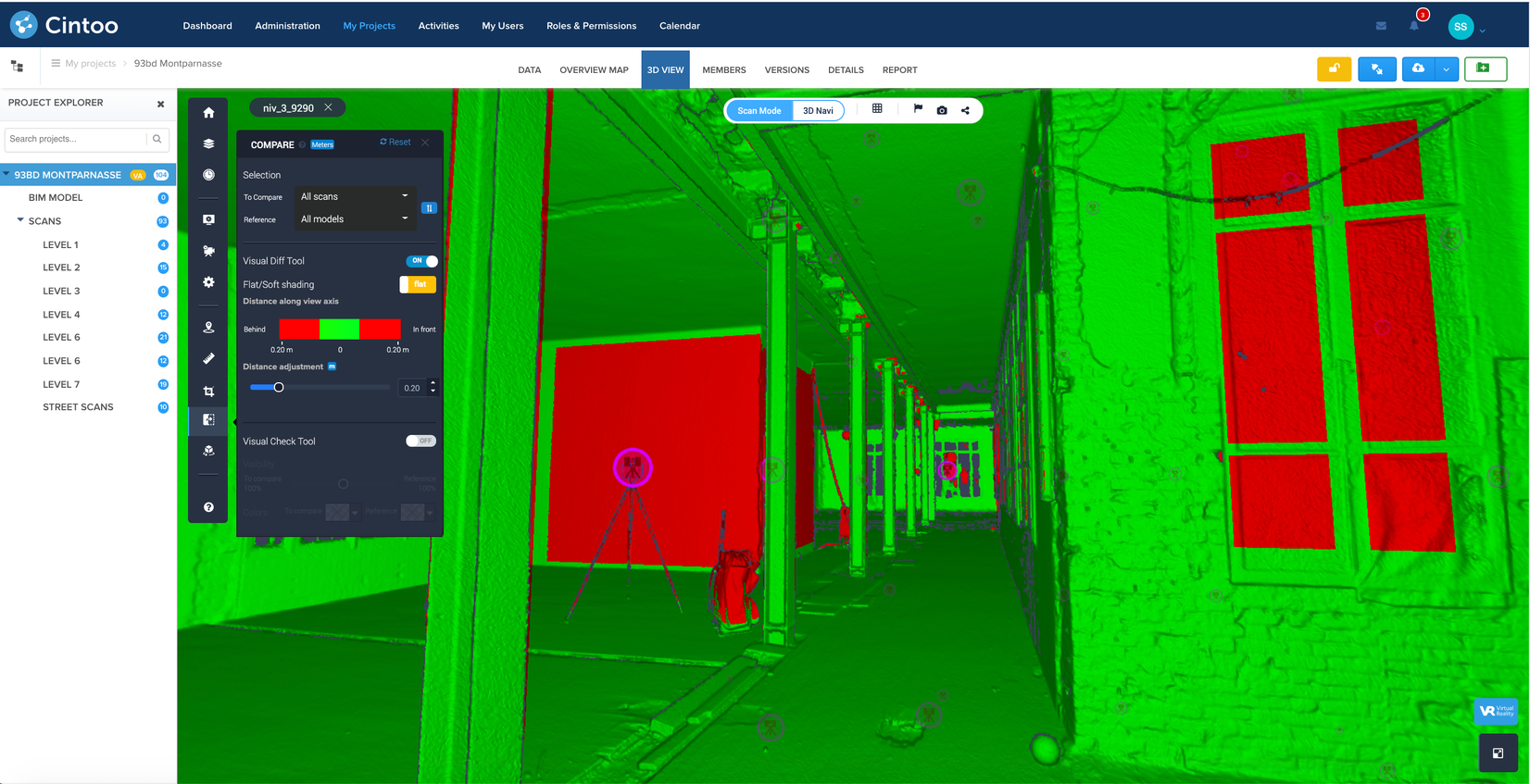Select the measurement ruler tool

click(x=208, y=358)
